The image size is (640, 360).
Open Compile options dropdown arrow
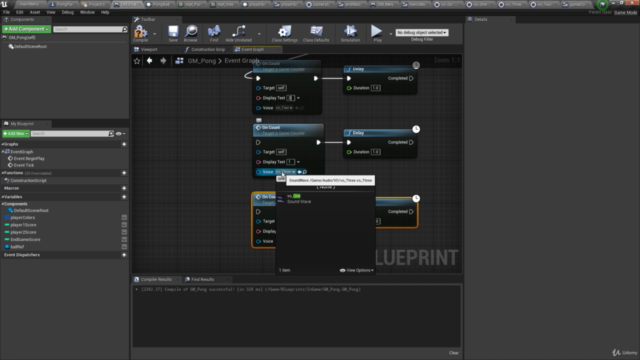155,33
